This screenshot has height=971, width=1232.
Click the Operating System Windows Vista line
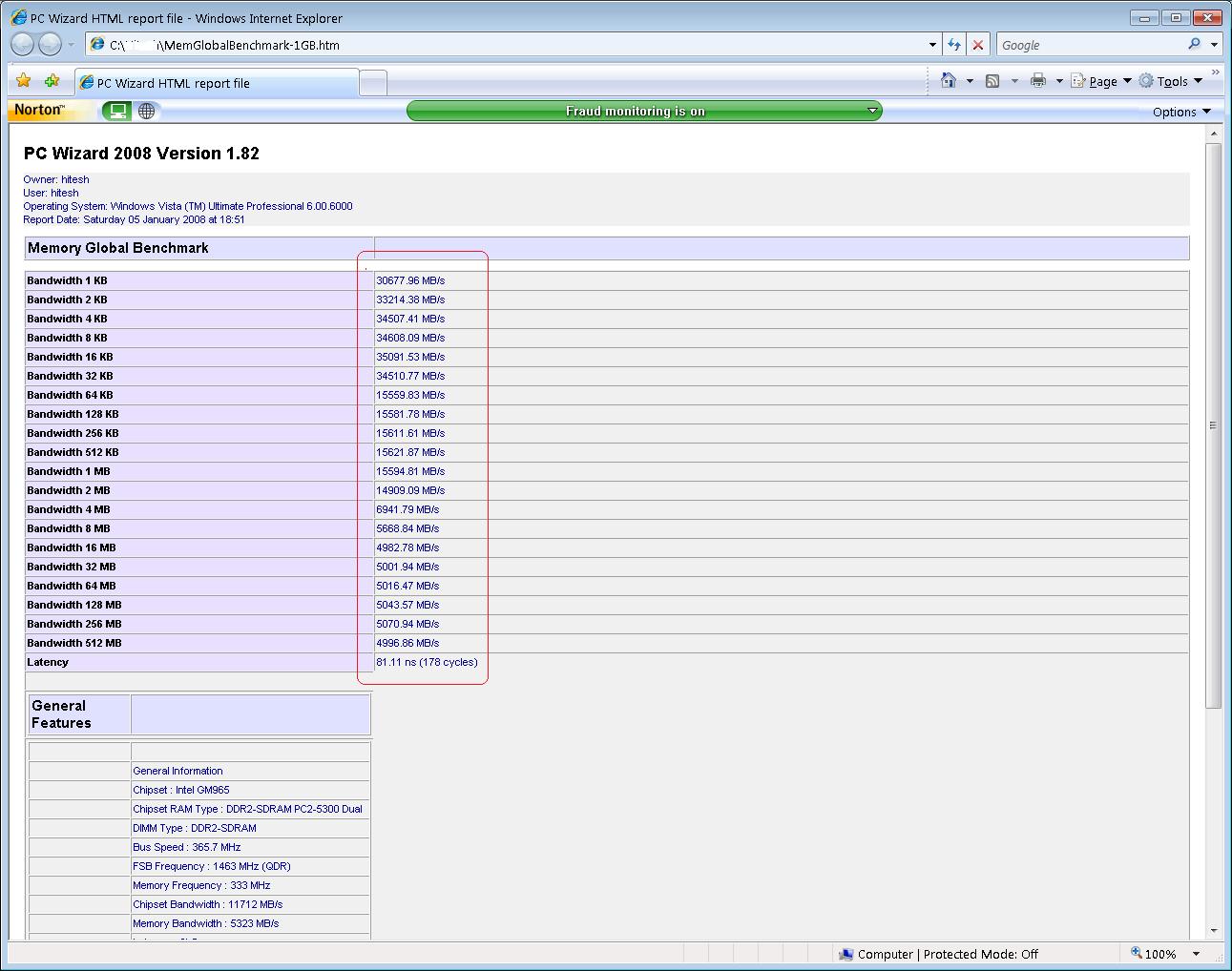pos(188,206)
